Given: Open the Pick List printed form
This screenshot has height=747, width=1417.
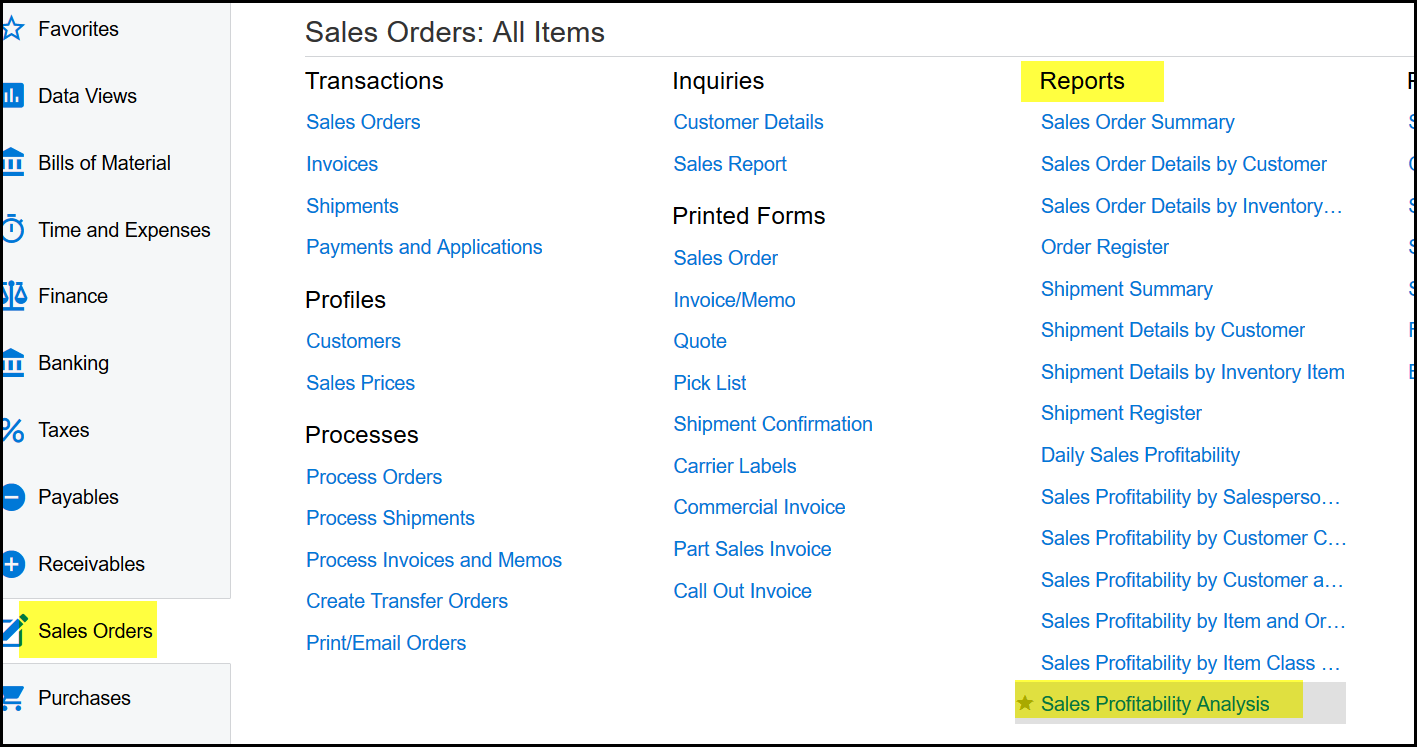Looking at the screenshot, I should point(710,383).
